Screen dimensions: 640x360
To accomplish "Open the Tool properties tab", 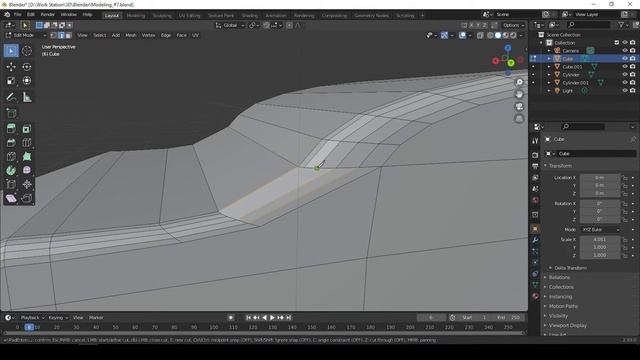I will [x=535, y=140].
